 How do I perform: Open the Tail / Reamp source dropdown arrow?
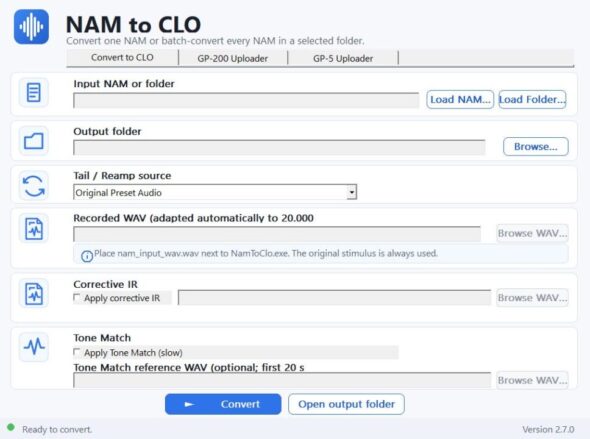351,192
